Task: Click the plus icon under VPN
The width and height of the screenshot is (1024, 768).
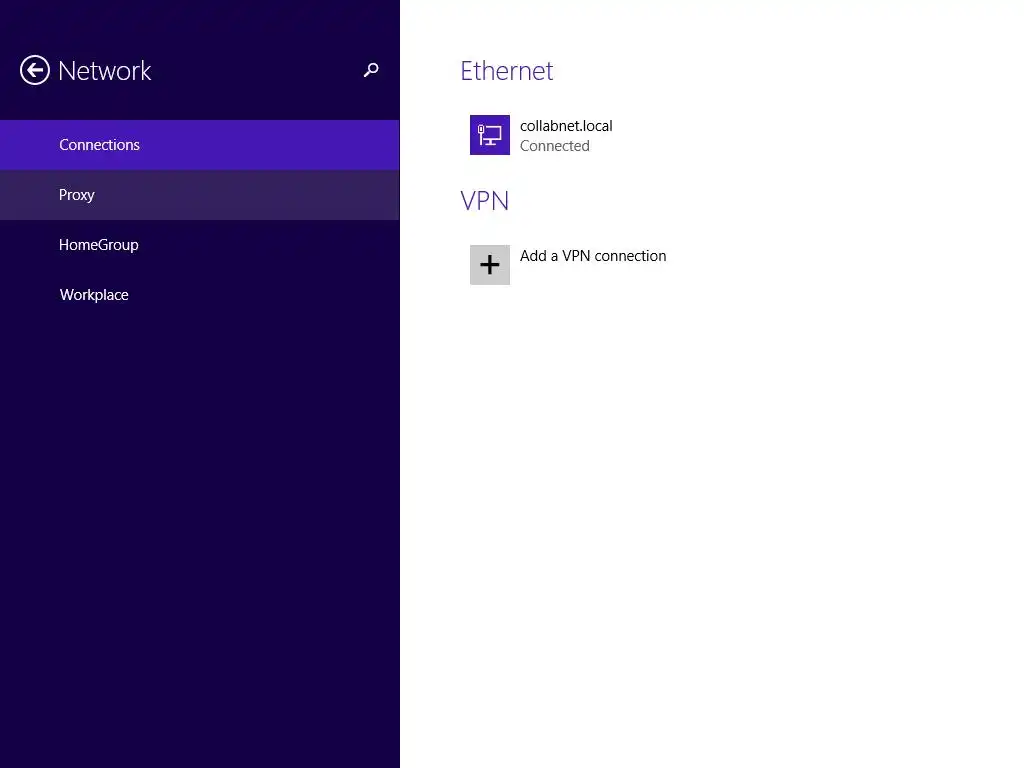Action: 490,265
